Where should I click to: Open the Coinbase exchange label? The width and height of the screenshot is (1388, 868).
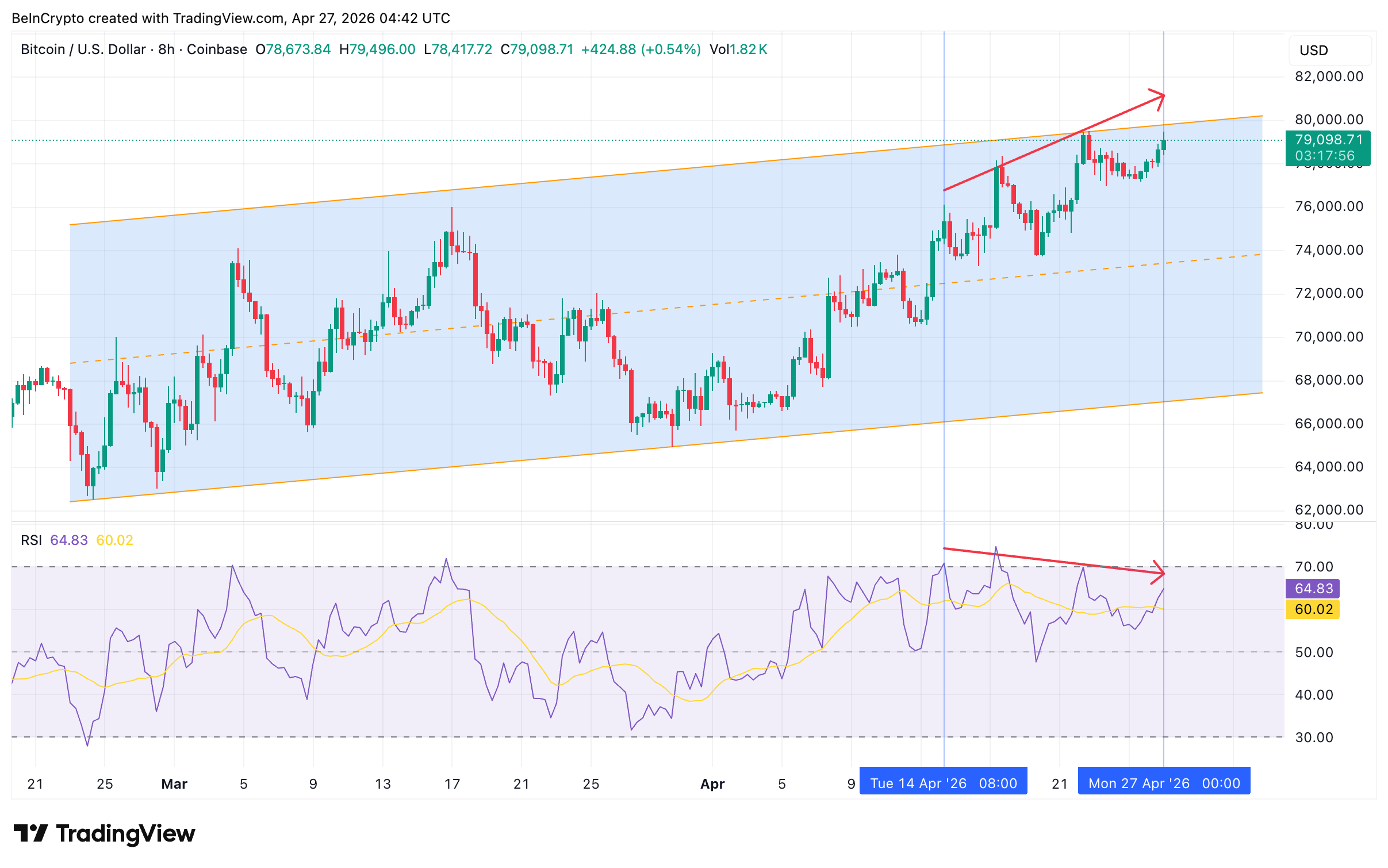[x=216, y=49]
